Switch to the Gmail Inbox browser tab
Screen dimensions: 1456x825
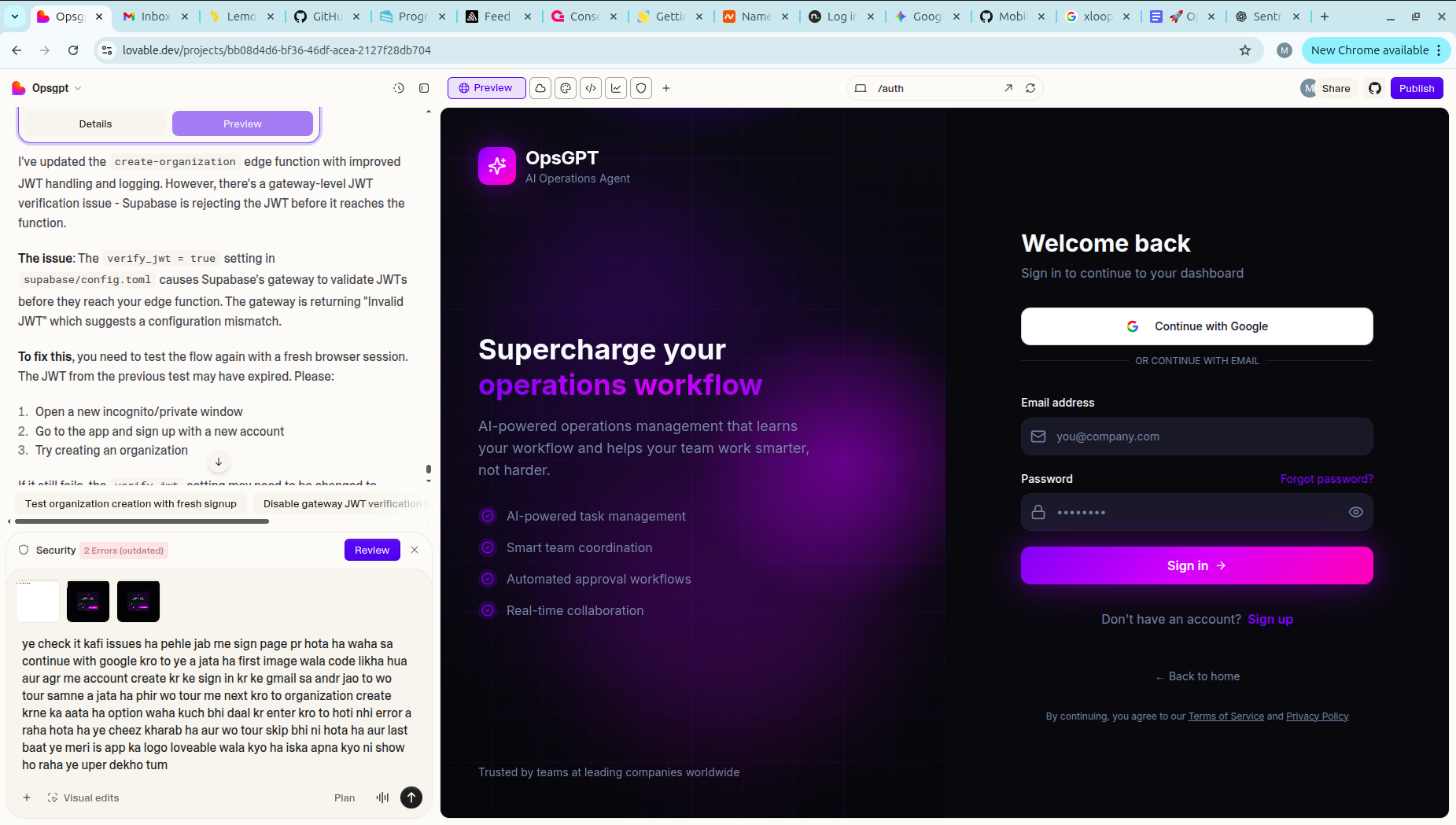pyautogui.click(x=154, y=16)
